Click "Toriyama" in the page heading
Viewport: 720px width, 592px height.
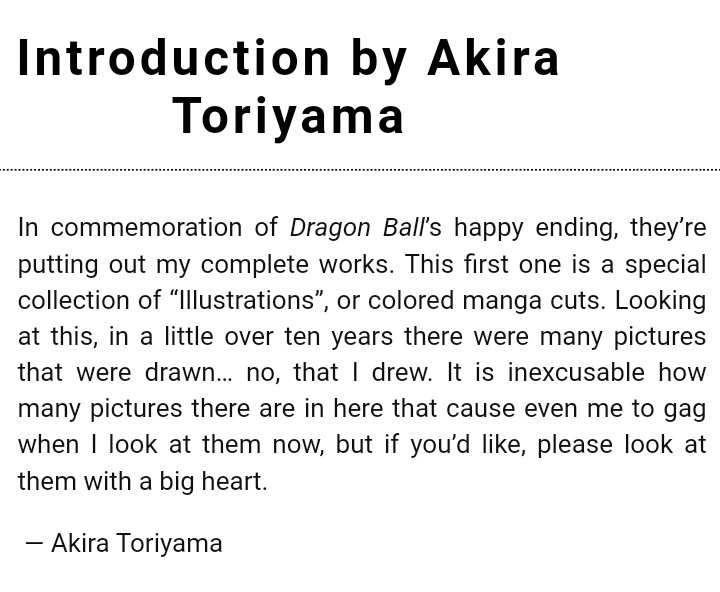[x=289, y=116]
